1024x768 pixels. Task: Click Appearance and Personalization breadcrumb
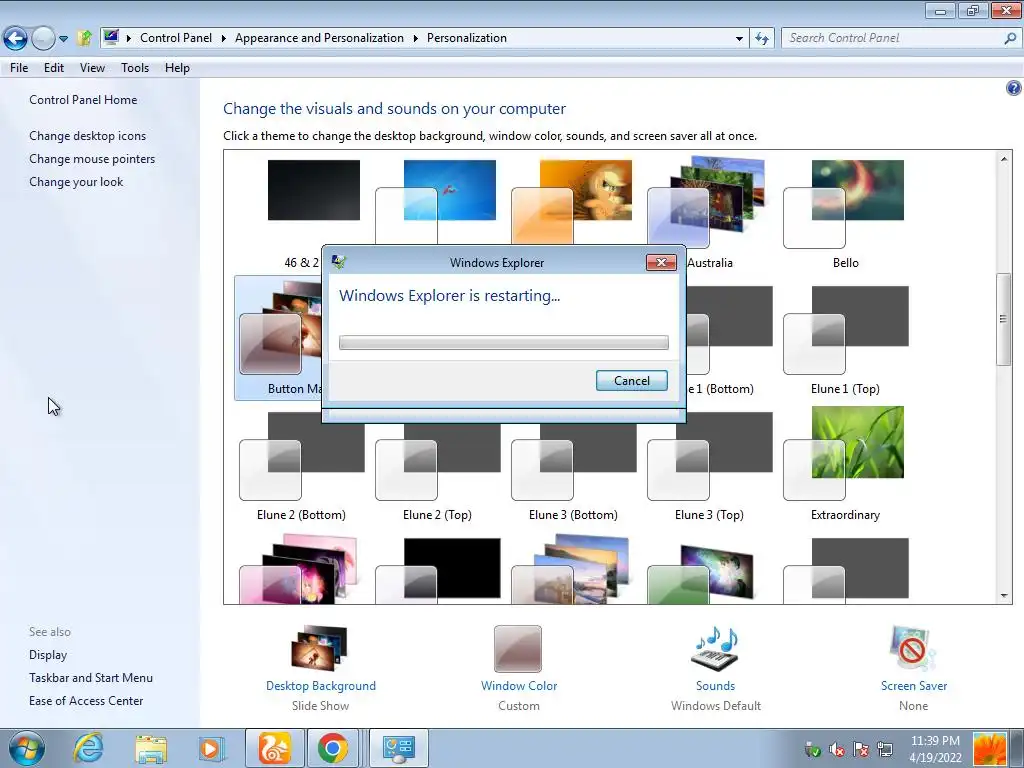(319, 38)
